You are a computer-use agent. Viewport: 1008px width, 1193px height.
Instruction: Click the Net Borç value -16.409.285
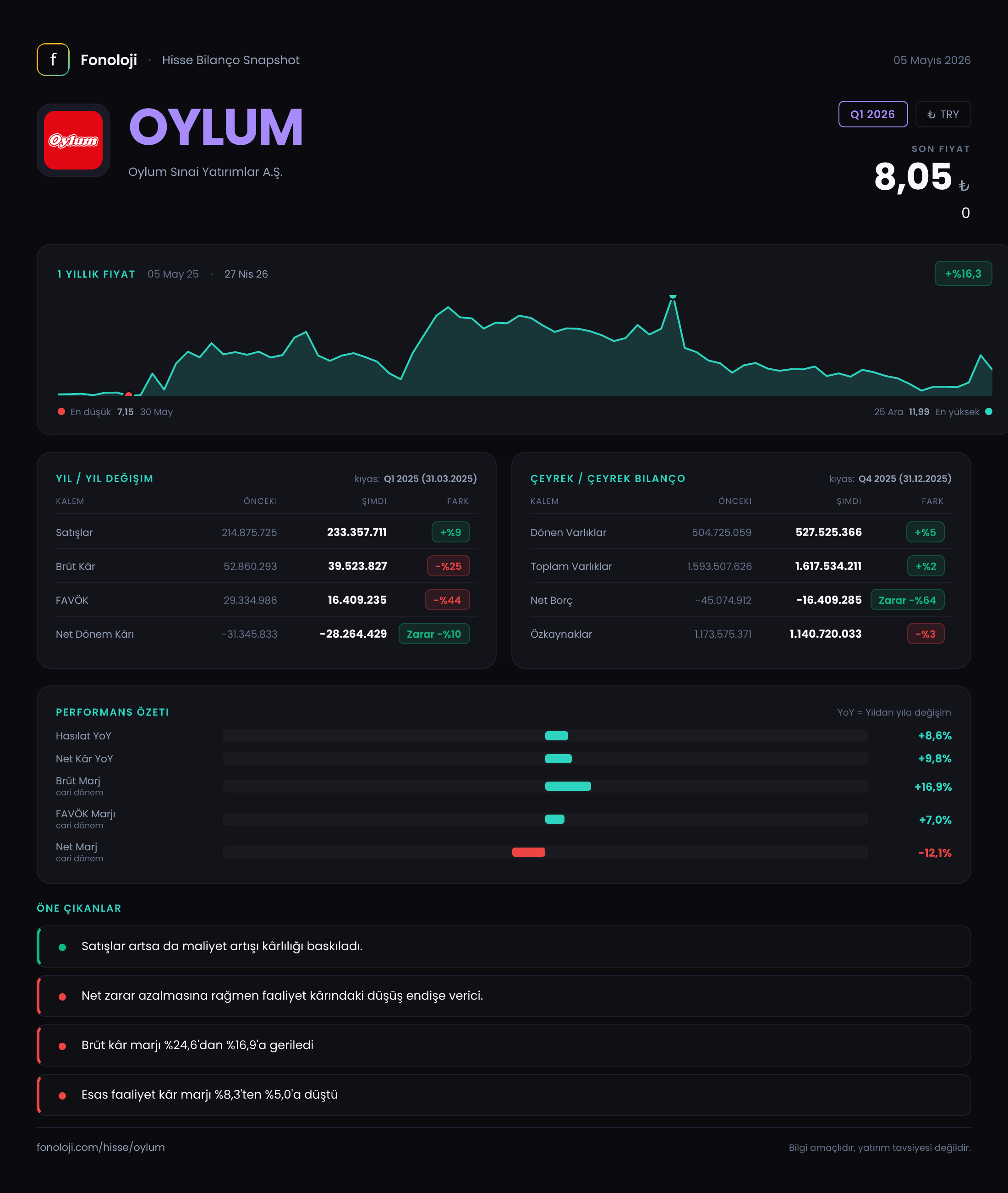coord(828,600)
